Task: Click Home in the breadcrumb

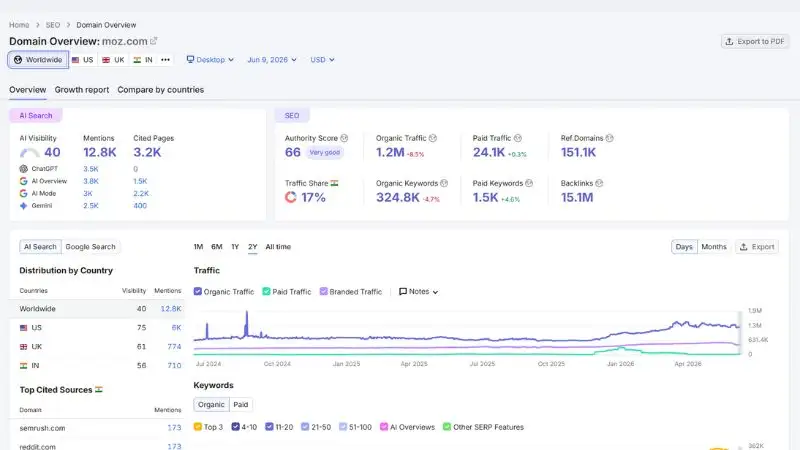Action: [x=19, y=25]
